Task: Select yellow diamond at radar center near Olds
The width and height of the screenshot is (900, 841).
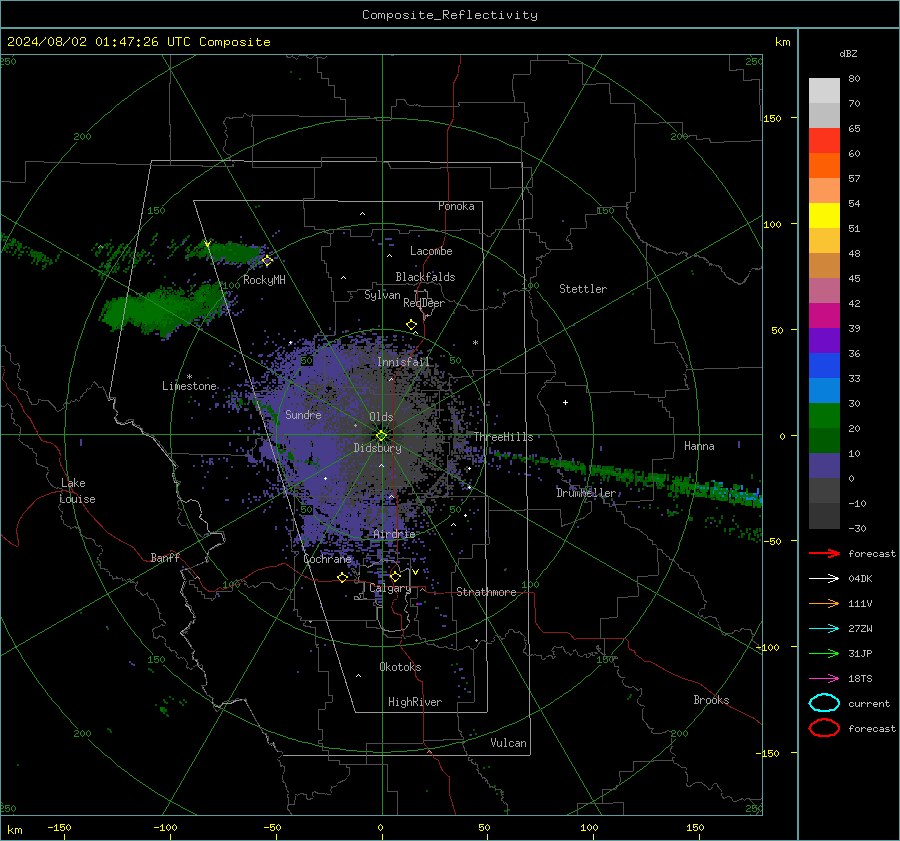Action: click(x=381, y=435)
